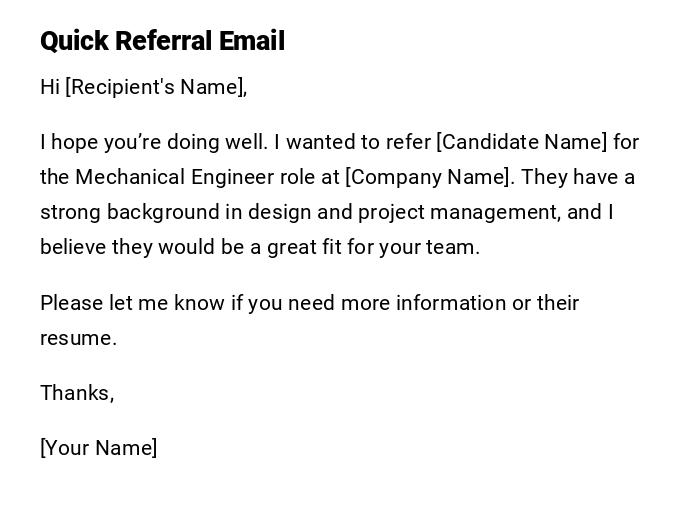This screenshot has width=700, height=510.
Task: Click the [Your Name] signature placeholder
Action: [x=99, y=448]
